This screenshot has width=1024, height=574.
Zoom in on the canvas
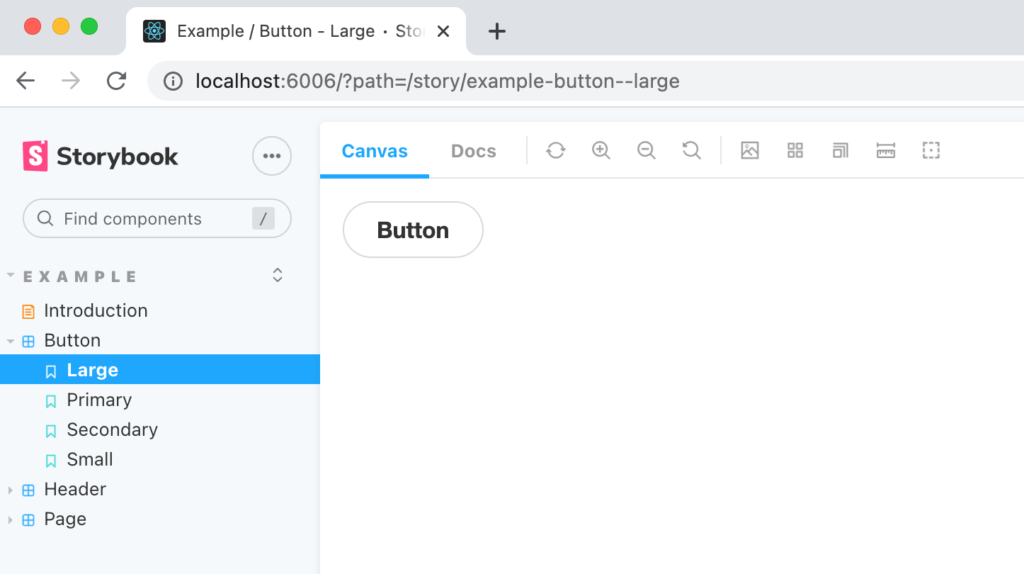pyautogui.click(x=601, y=151)
